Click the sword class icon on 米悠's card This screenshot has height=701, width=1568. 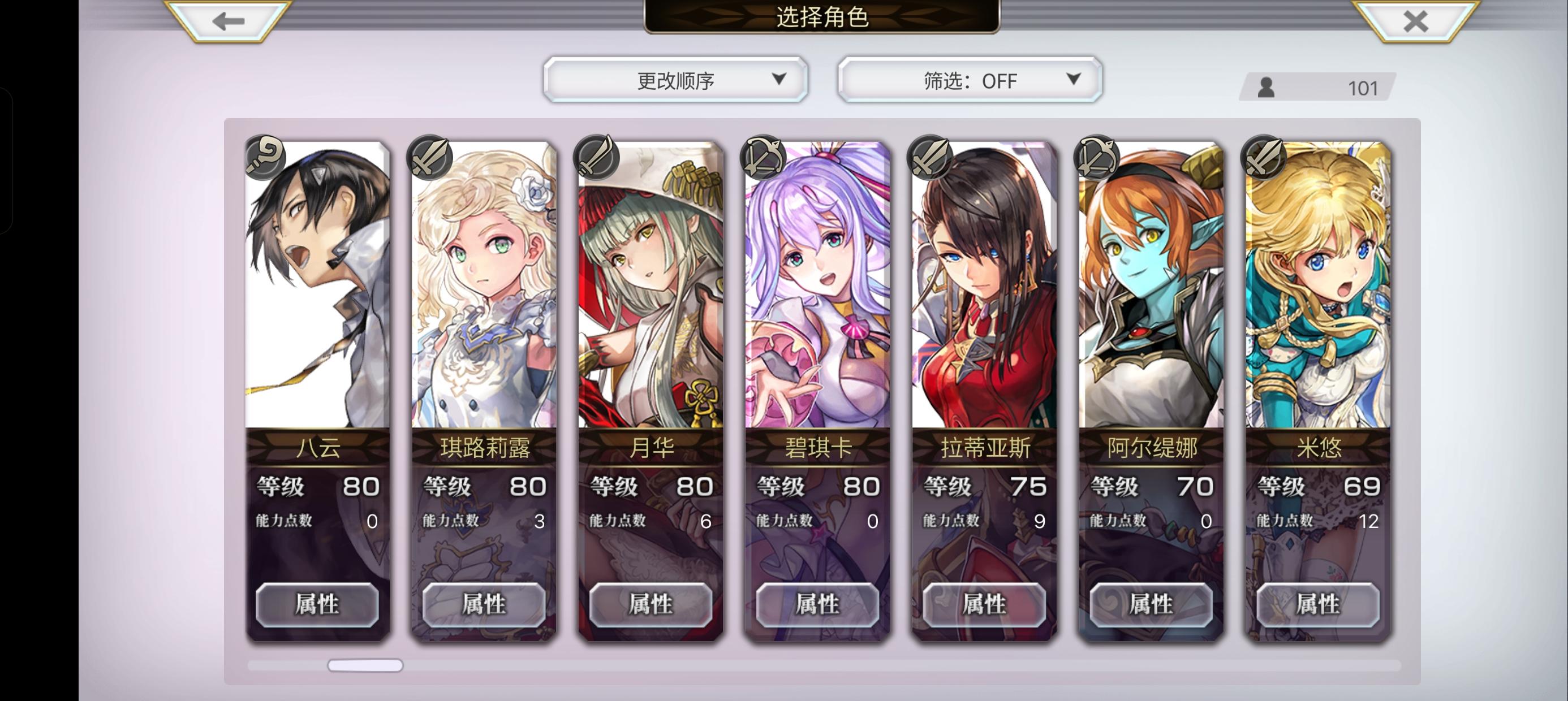point(1264,157)
